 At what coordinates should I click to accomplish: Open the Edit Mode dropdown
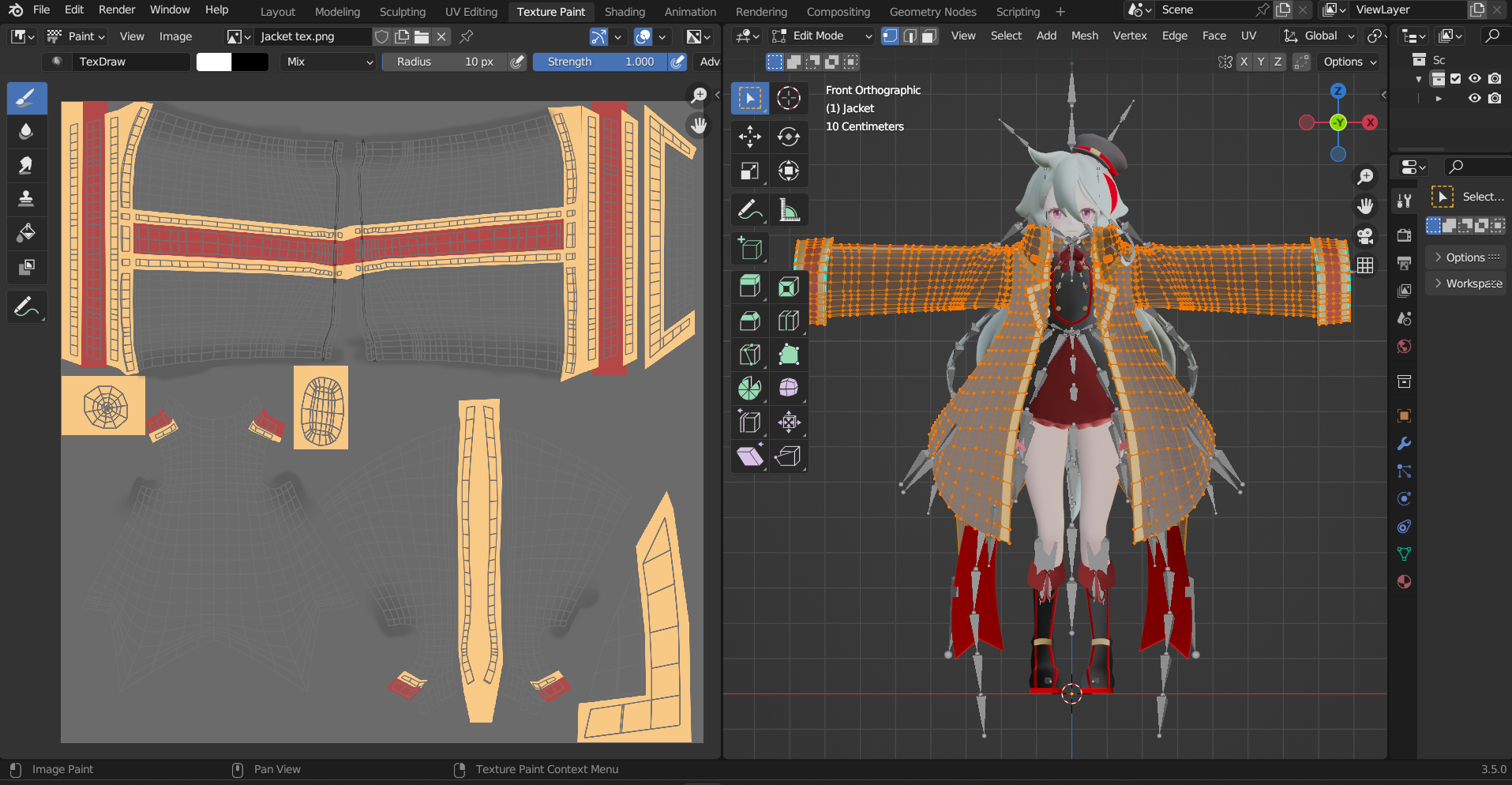click(822, 36)
